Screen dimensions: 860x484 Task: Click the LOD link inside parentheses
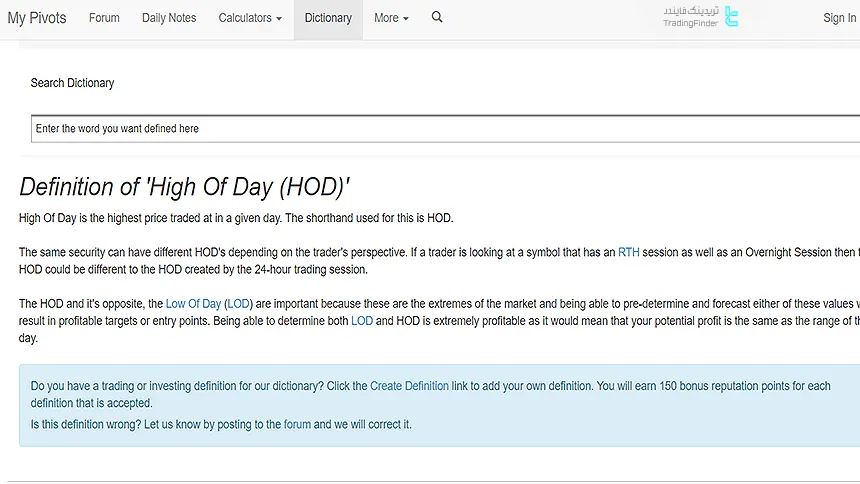(238, 304)
